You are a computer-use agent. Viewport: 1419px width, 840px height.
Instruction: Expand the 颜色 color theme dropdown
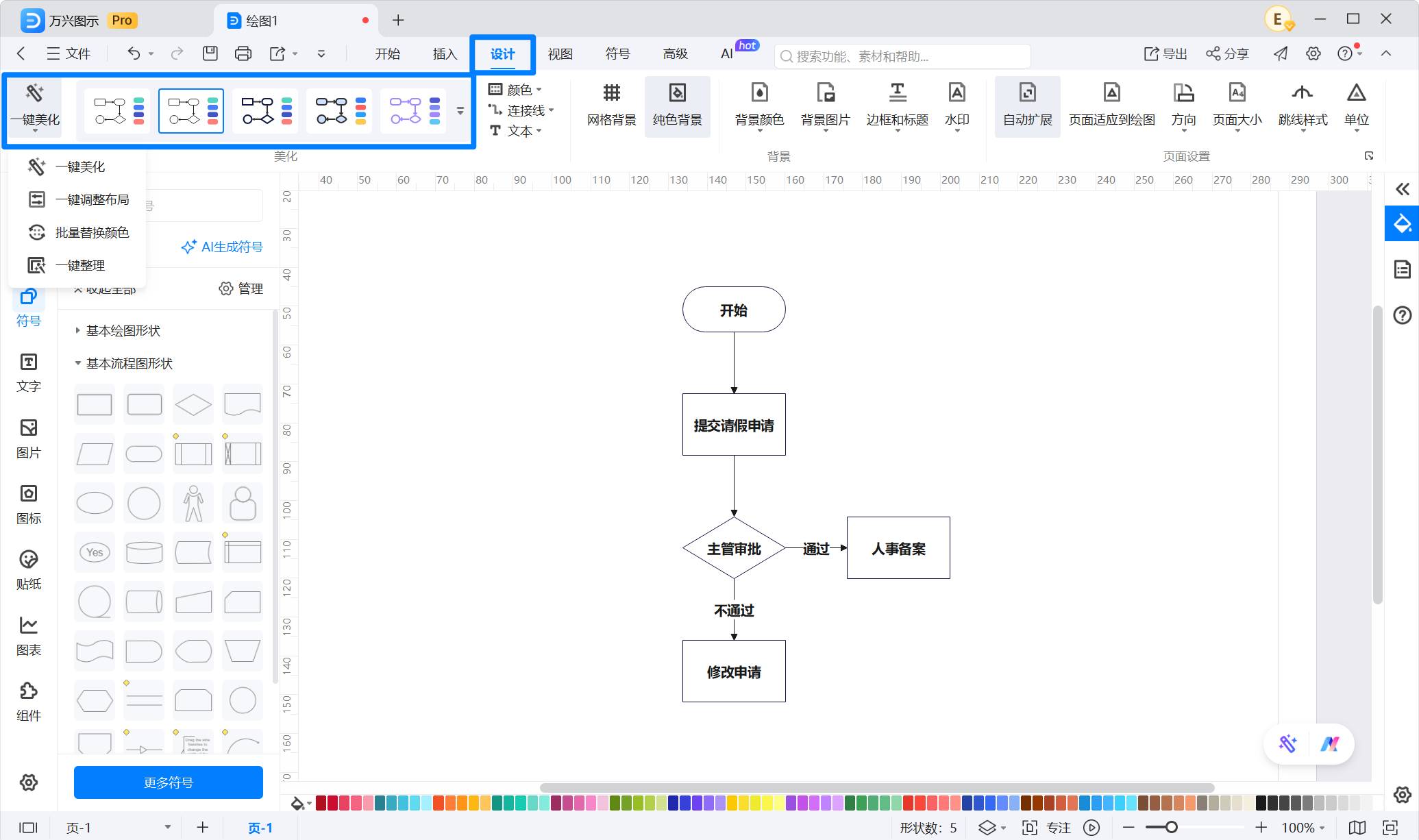click(x=515, y=90)
